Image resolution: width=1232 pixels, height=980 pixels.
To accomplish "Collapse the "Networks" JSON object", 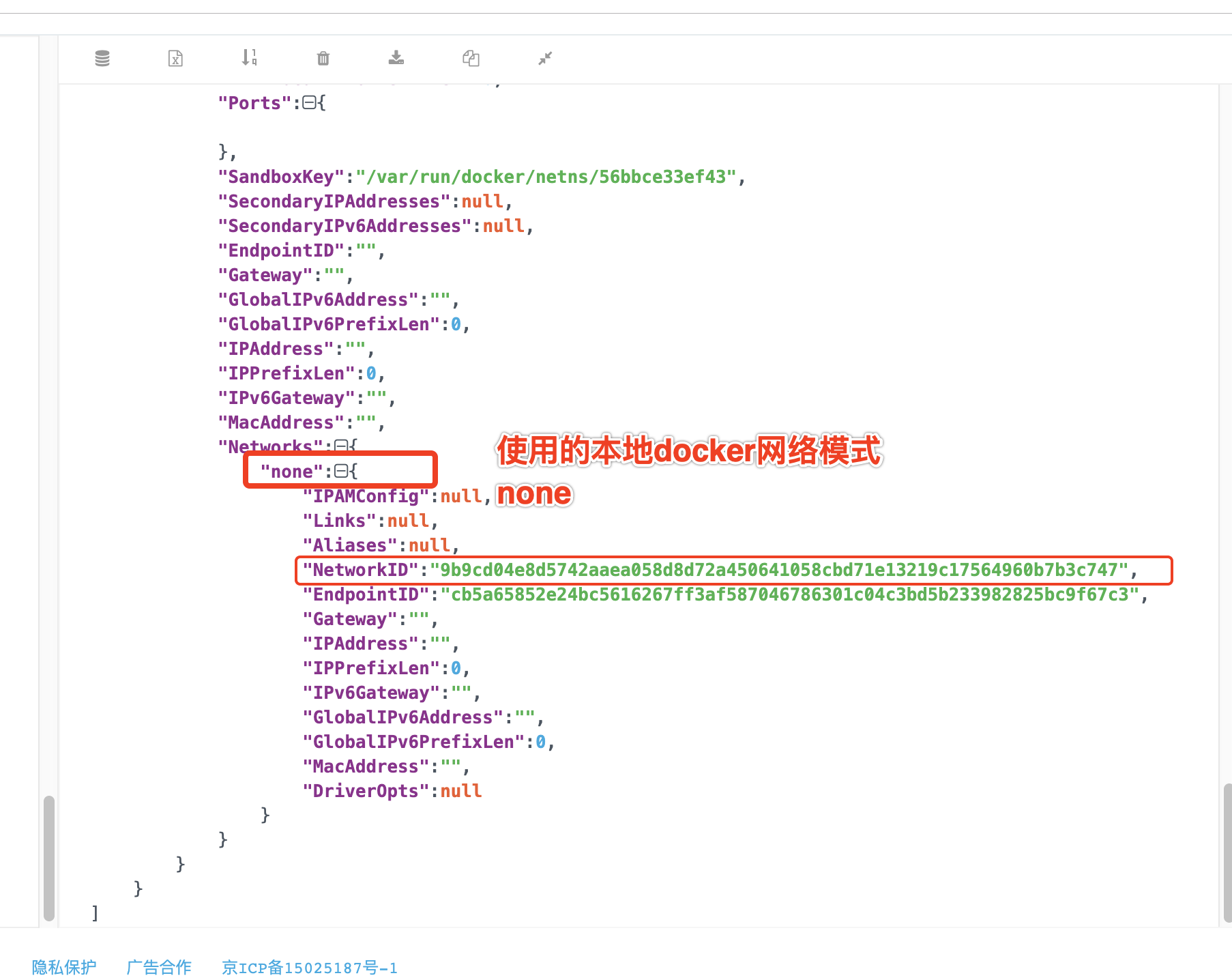I will [x=341, y=447].
